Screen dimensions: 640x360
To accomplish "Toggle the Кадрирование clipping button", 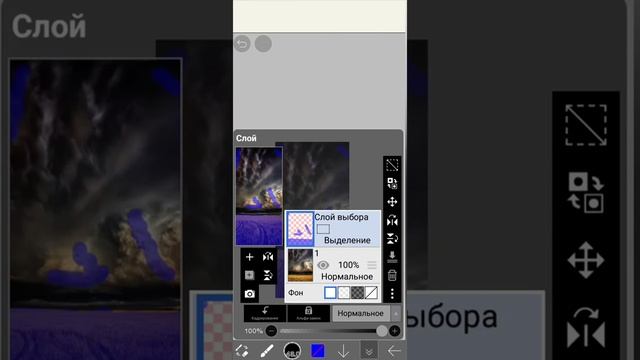I will [265, 313].
